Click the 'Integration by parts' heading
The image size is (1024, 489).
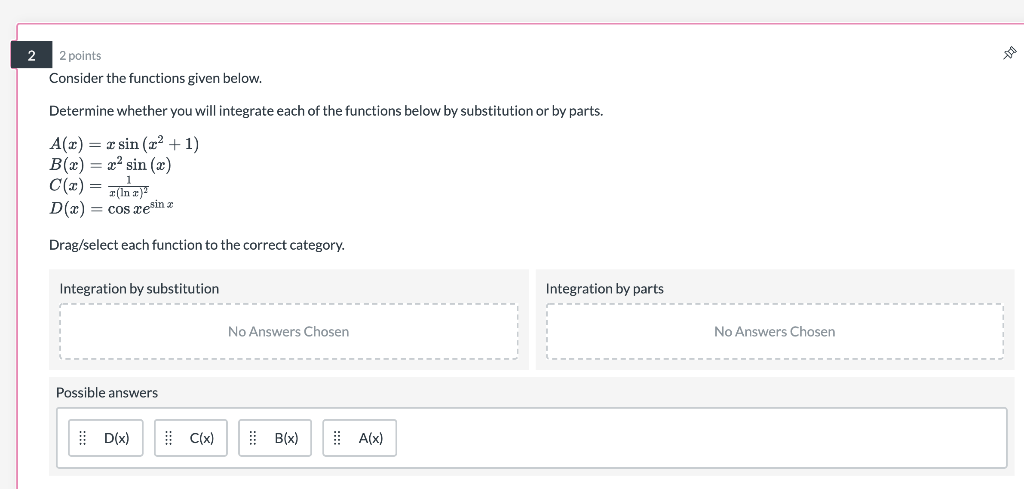click(605, 289)
